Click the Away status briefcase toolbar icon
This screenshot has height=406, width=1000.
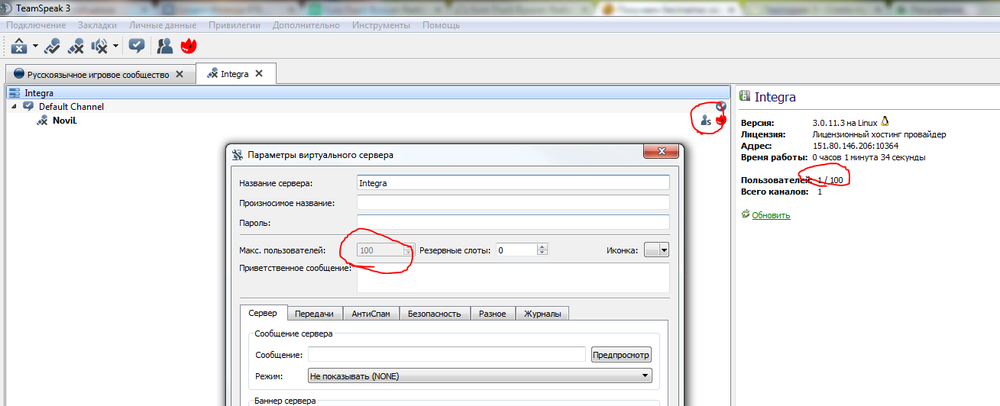(x=20, y=46)
